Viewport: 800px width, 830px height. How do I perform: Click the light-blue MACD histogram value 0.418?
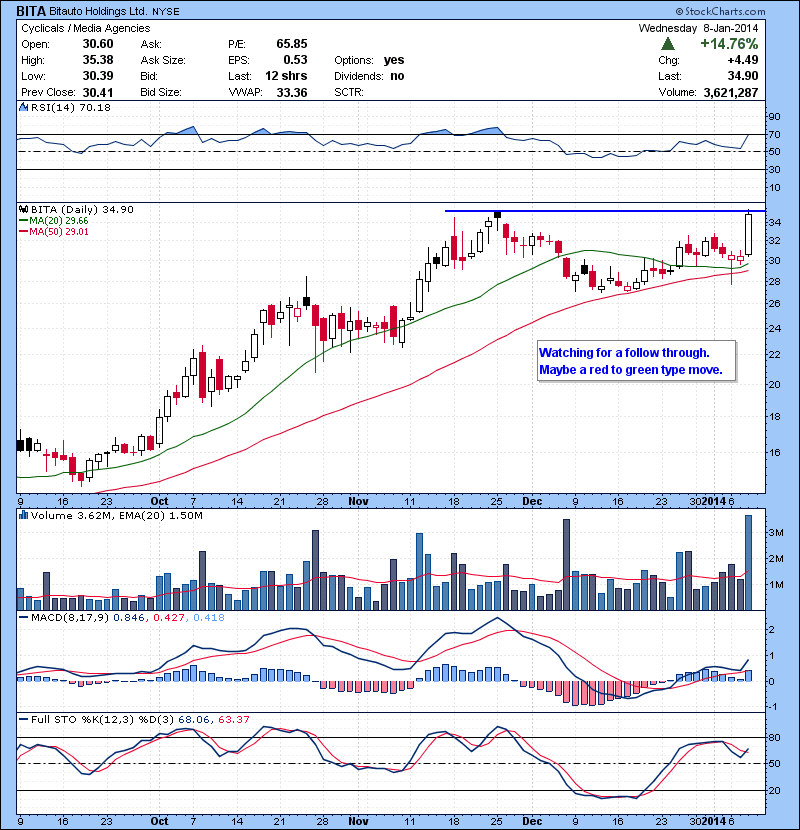(209, 617)
